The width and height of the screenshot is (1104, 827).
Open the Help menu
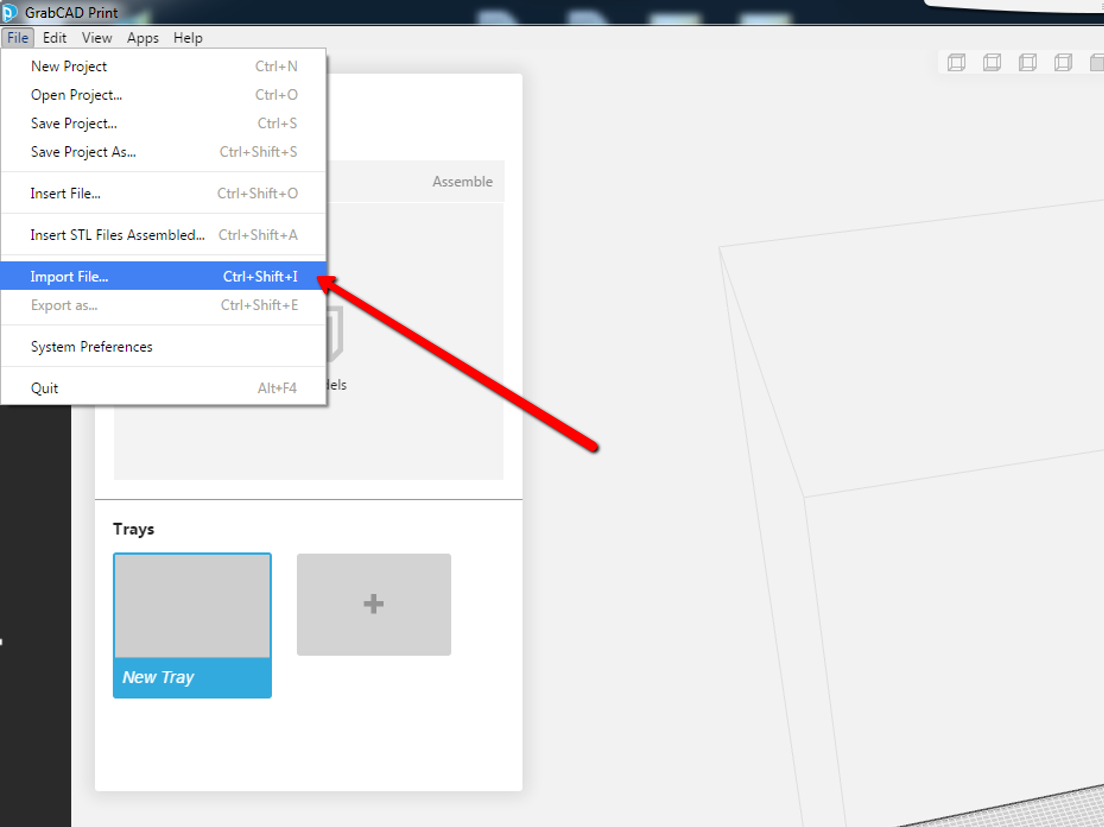tap(188, 38)
